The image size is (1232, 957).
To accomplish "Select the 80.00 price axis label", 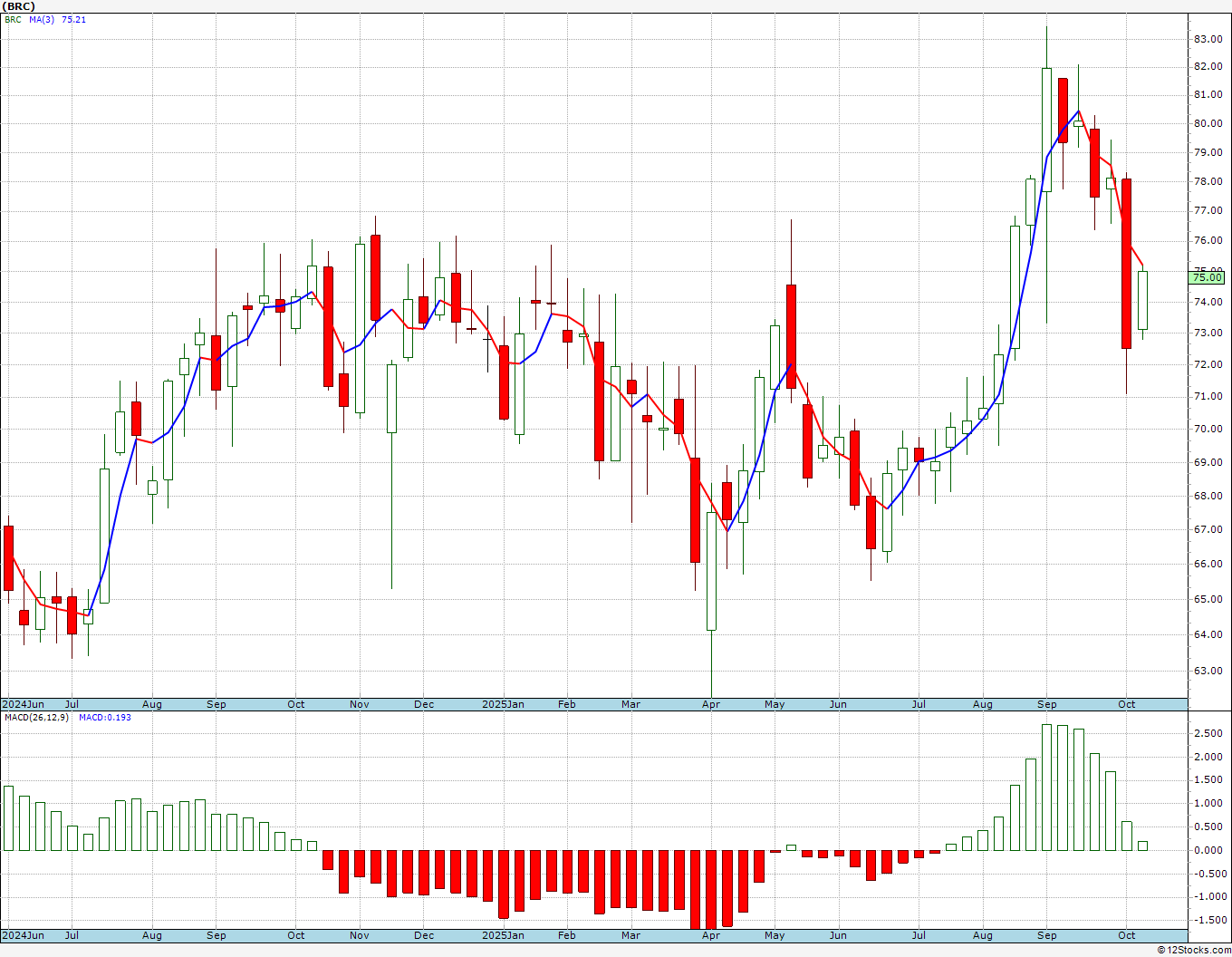I will (x=1208, y=124).
